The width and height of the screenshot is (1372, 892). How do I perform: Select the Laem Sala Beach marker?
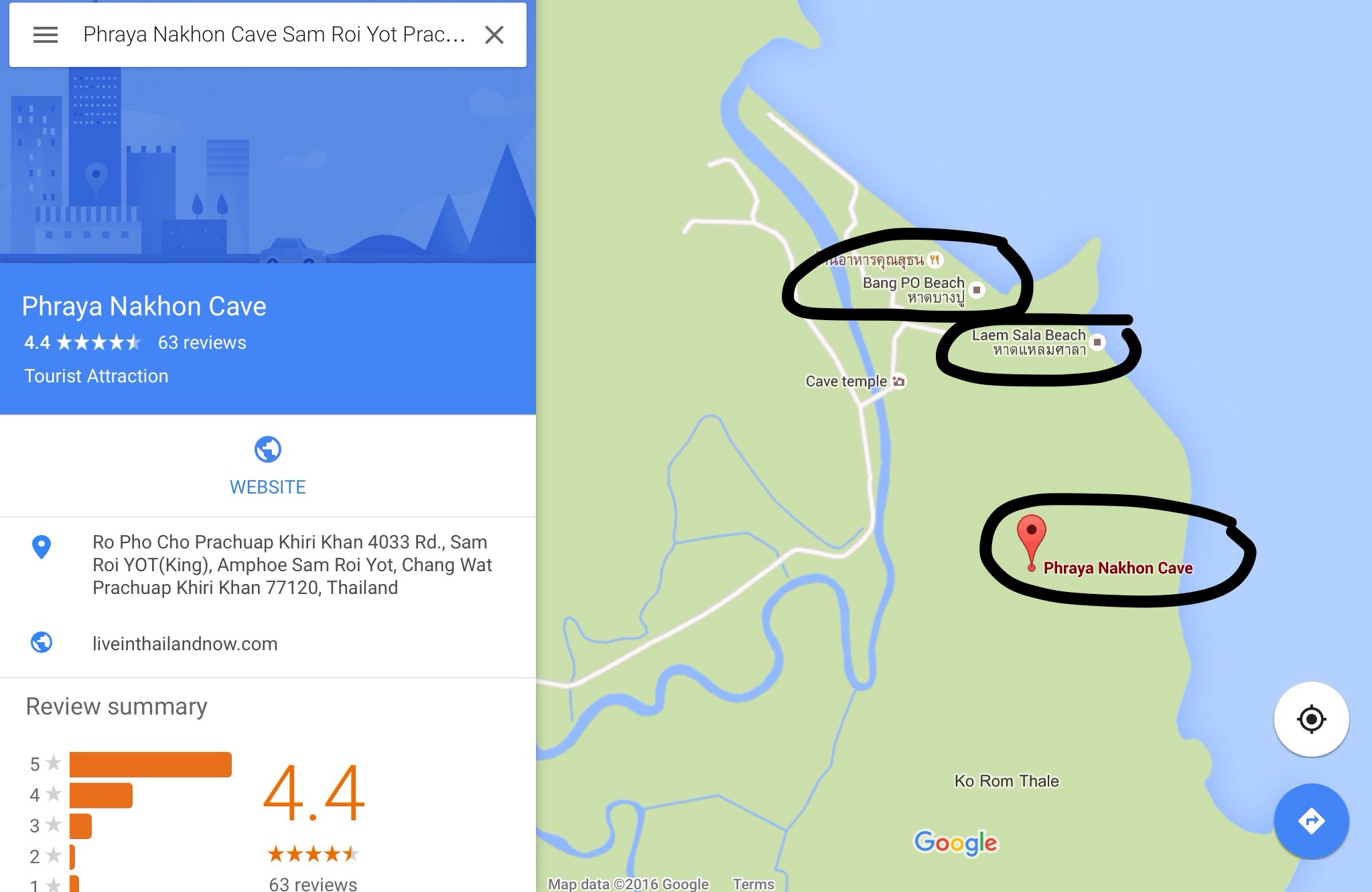pos(1097,342)
